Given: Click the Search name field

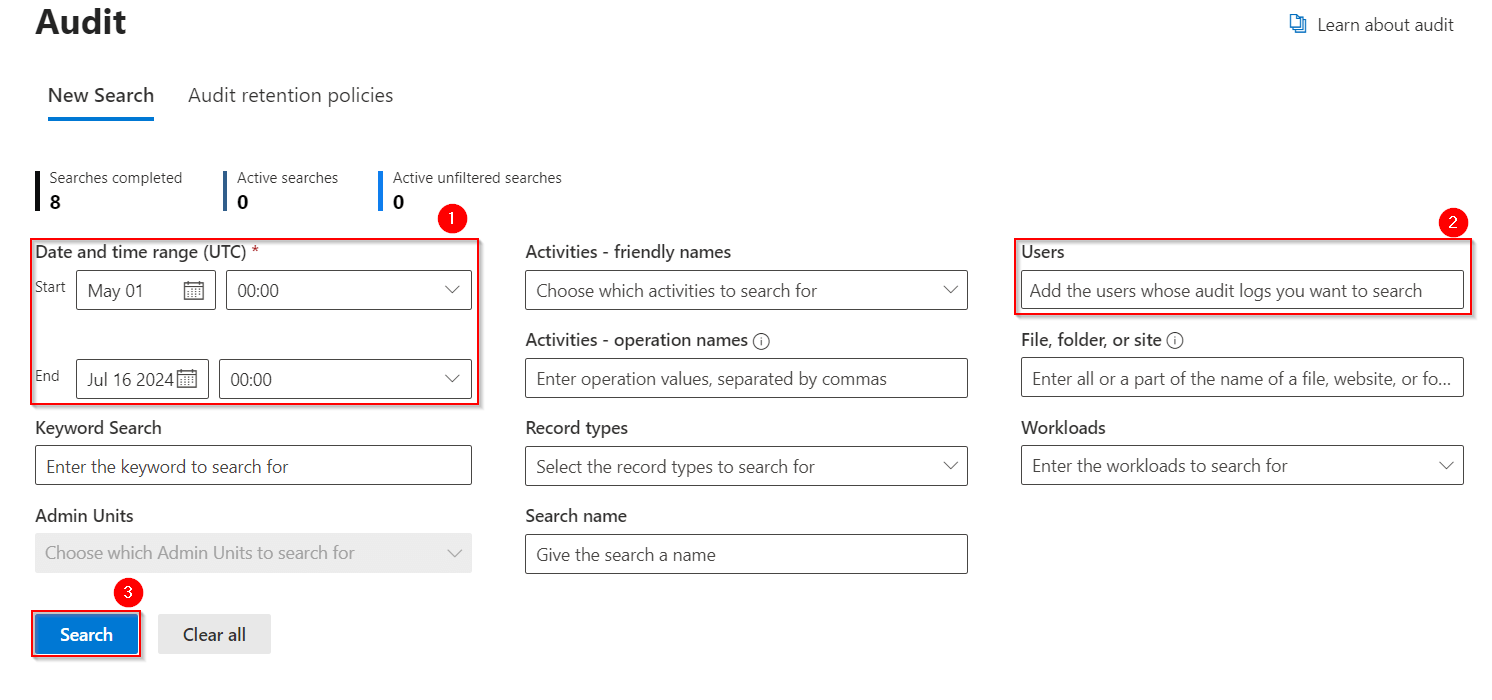Looking at the screenshot, I should 746,554.
